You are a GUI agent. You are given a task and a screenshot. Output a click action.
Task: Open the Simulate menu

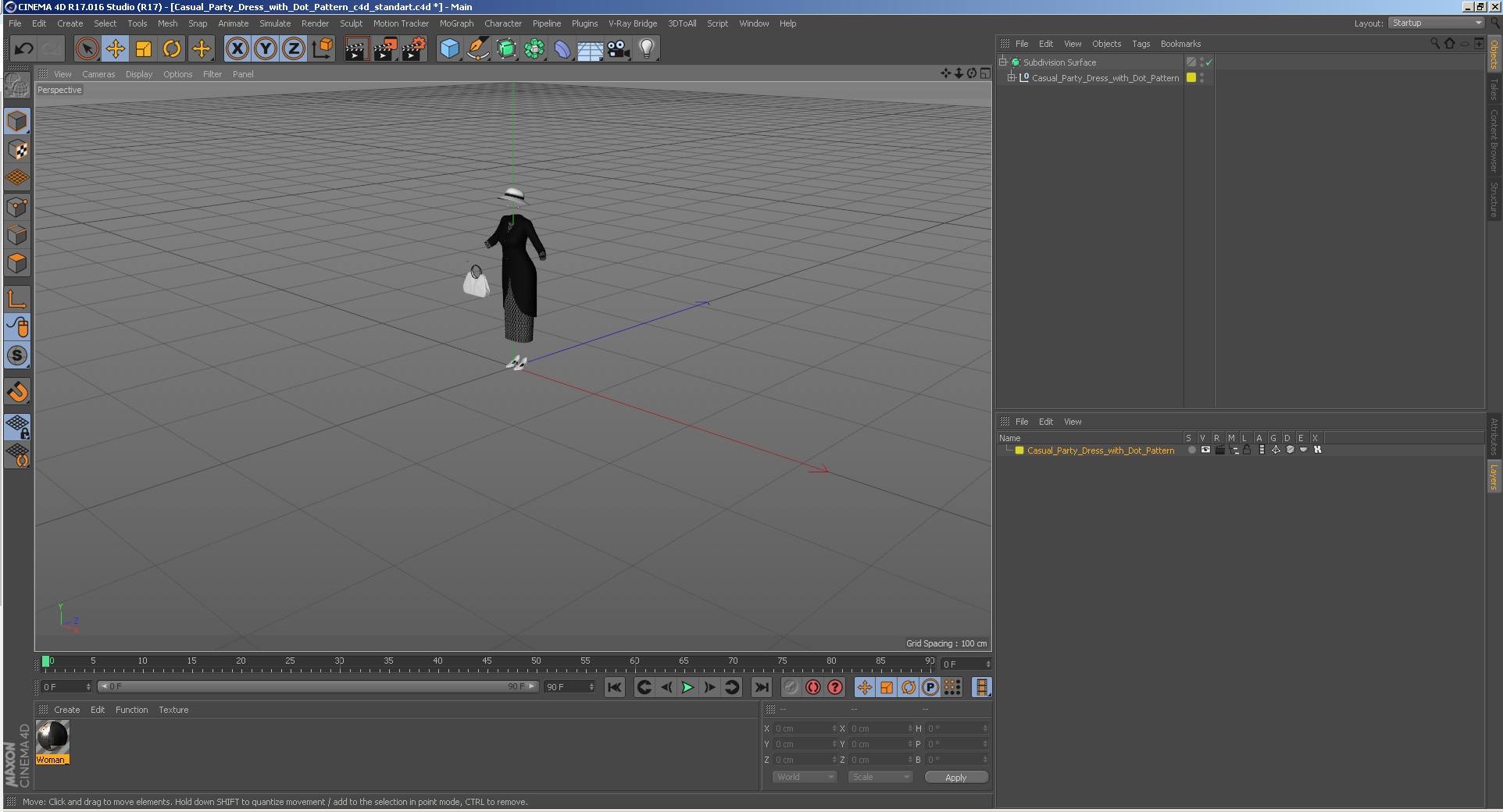click(x=275, y=23)
